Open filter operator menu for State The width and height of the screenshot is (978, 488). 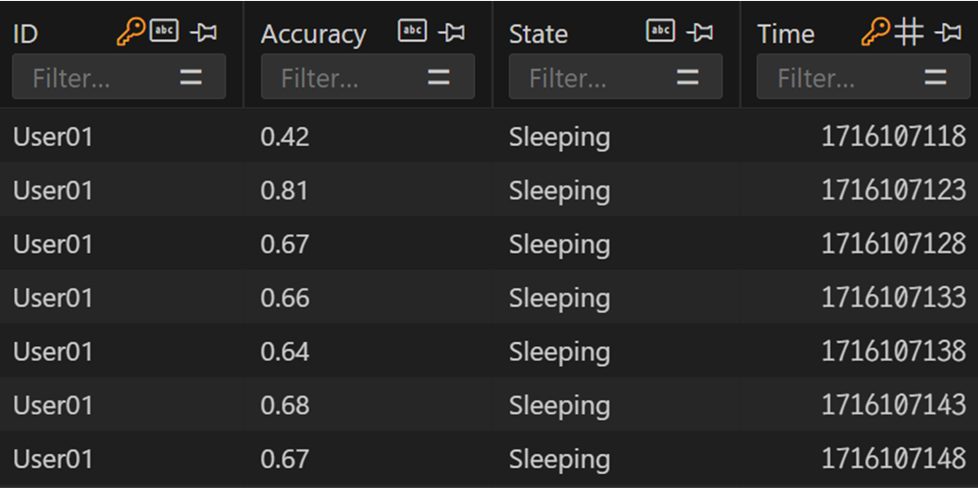pos(687,77)
